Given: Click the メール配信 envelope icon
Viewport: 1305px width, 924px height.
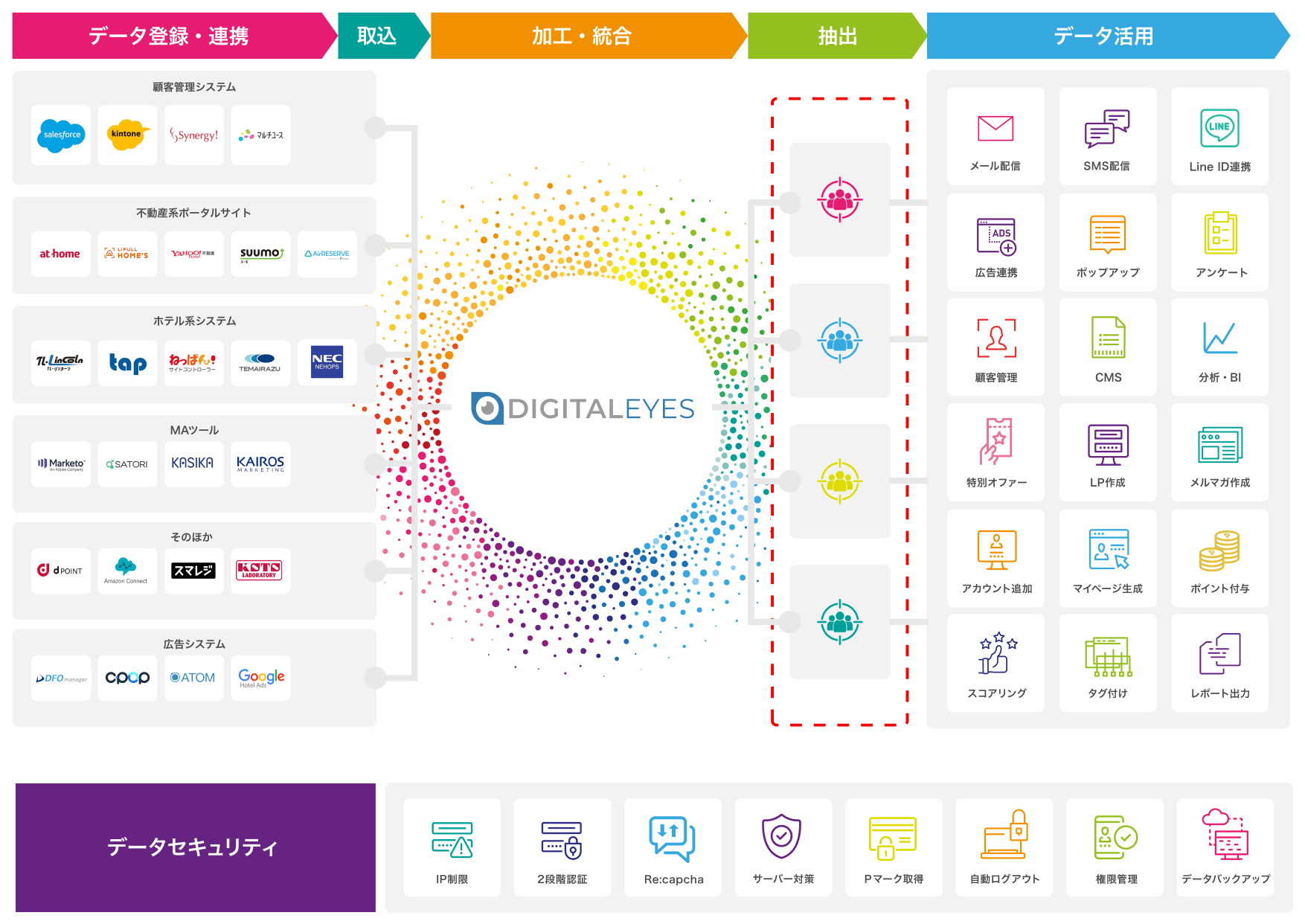Looking at the screenshot, I should point(995,128).
